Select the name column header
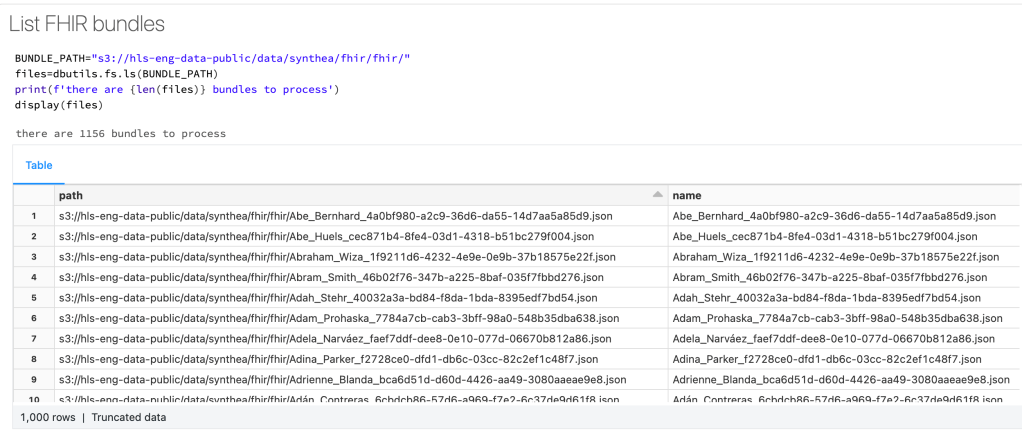The height and width of the screenshot is (432, 1022). (x=686, y=195)
